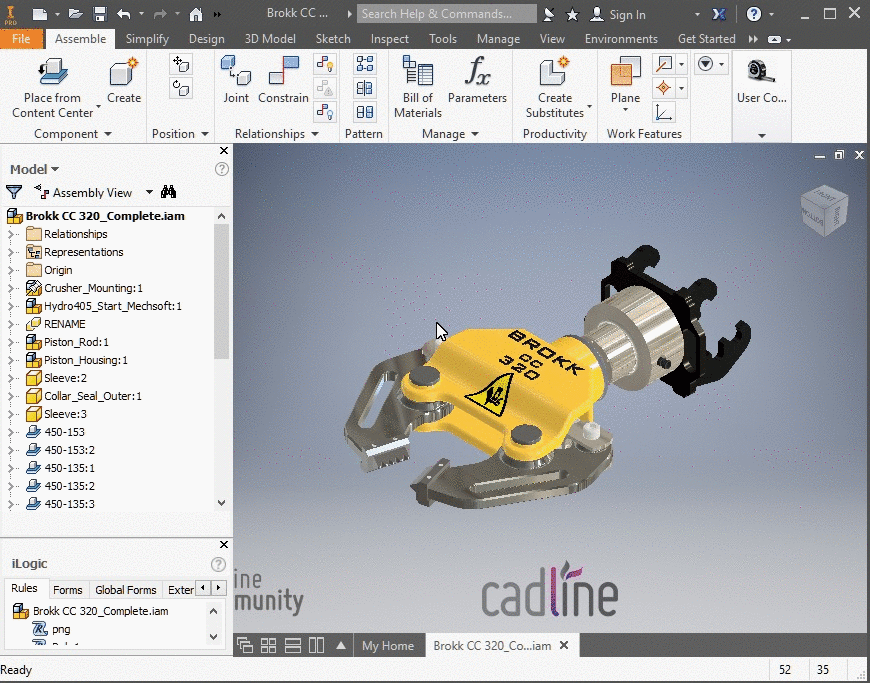Click the binoculars find icon
The image size is (870, 683).
(168, 192)
